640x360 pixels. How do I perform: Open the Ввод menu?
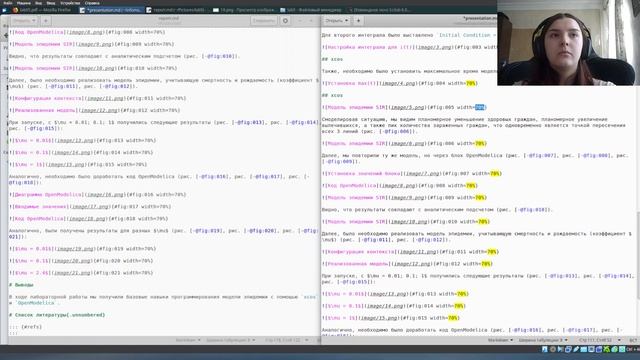(x=51, y=3)
